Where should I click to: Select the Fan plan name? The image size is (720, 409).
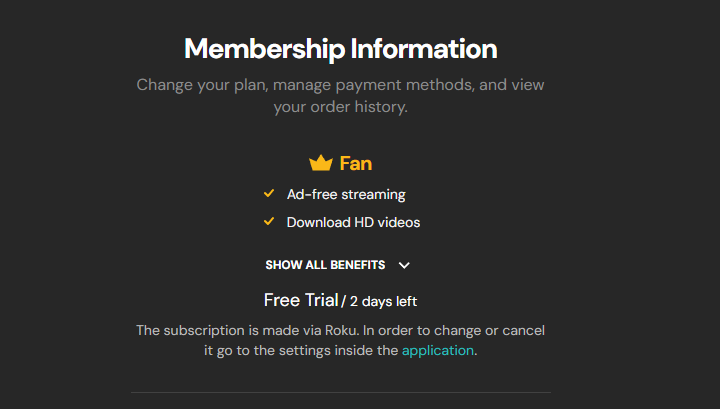(x=356, y=163)
